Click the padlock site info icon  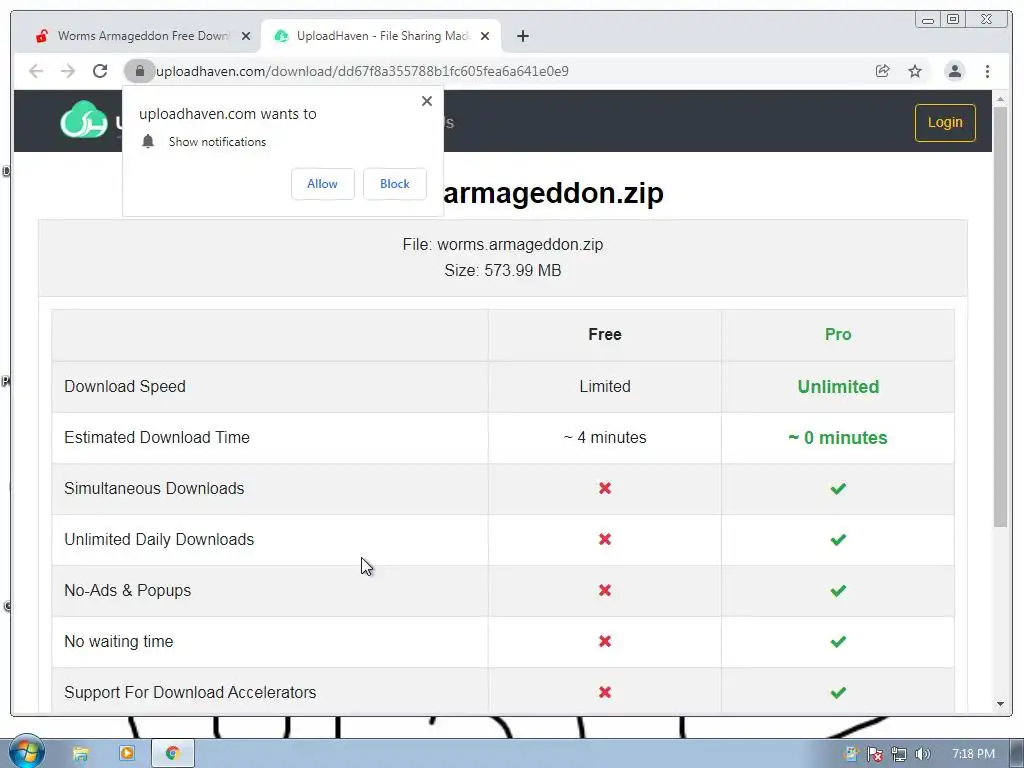tap(139, 71)
